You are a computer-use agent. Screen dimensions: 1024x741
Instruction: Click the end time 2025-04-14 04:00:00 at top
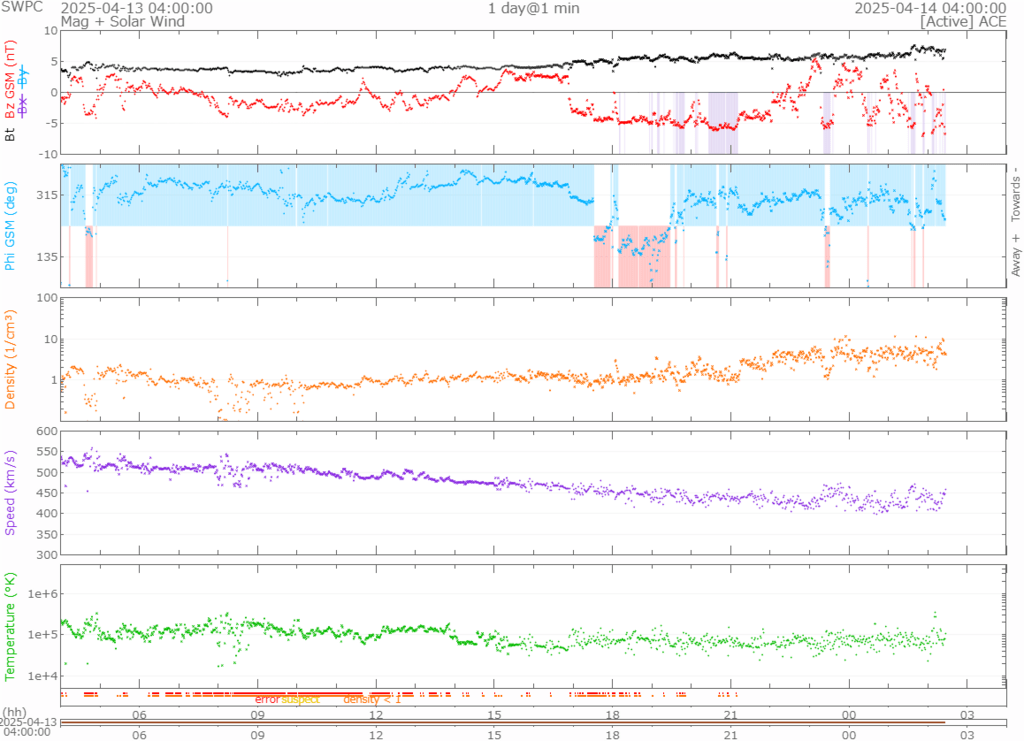(x=930, y=8)
